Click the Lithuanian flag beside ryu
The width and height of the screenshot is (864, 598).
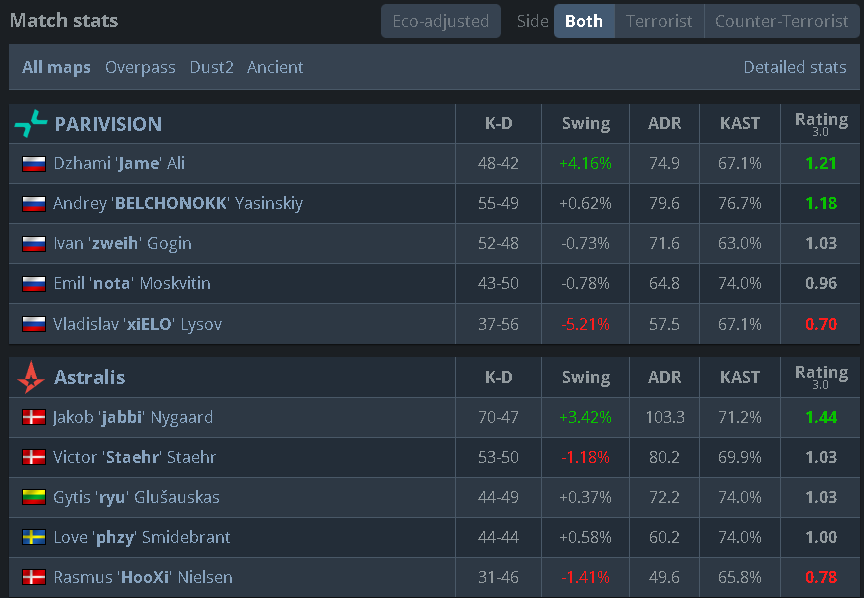[x=35, y=498]
